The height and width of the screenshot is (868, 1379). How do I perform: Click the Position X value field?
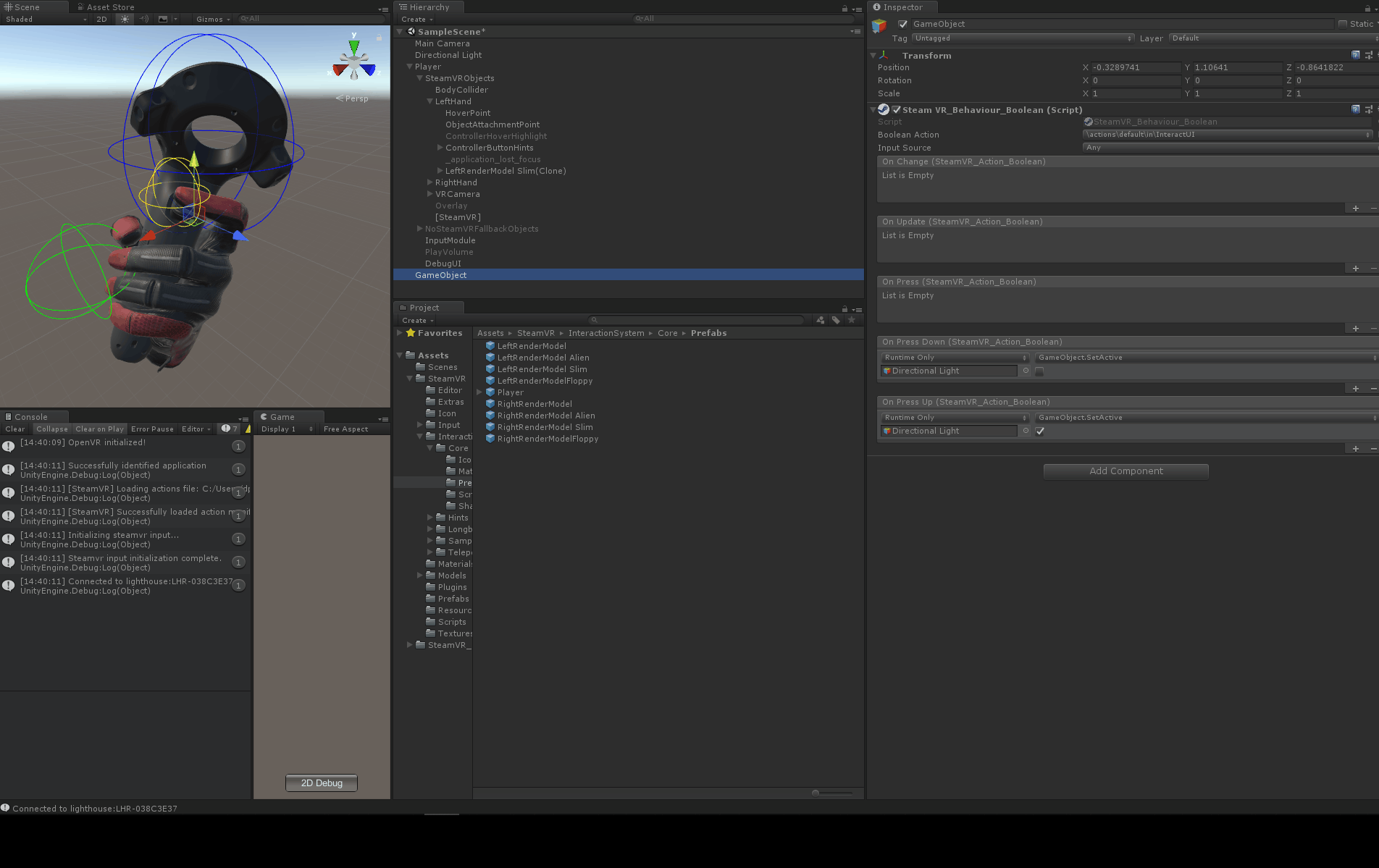1136,67
